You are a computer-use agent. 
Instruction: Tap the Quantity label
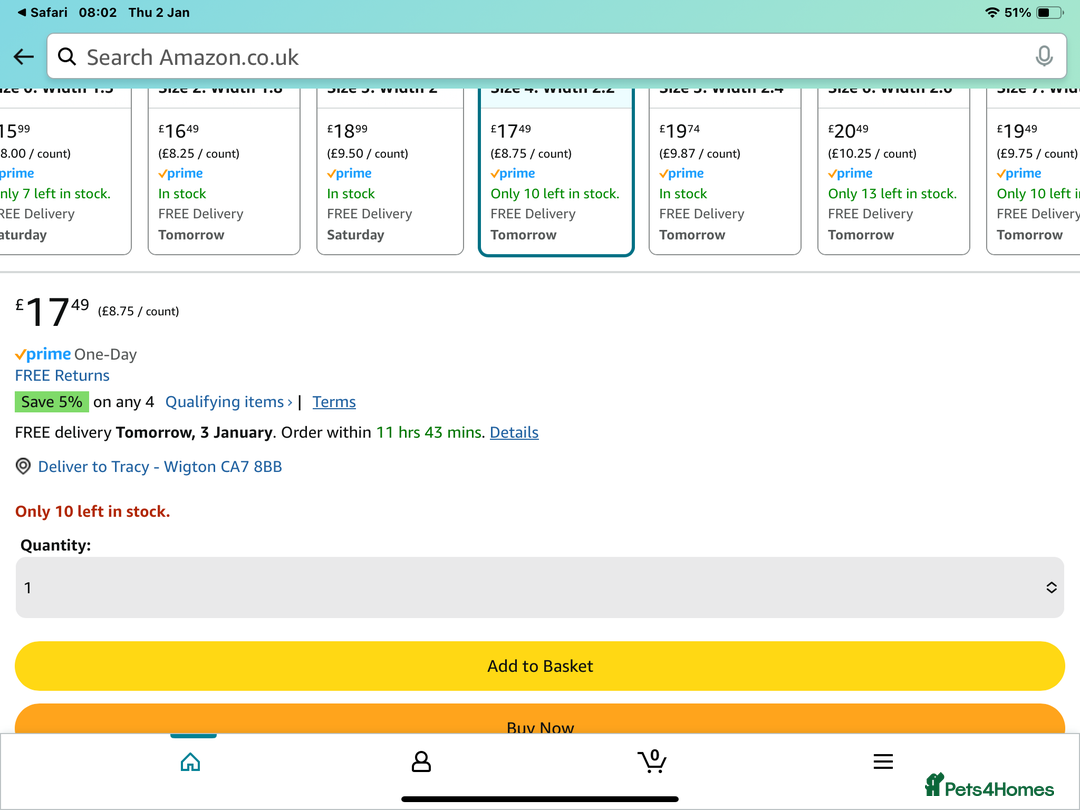point(56,545)
